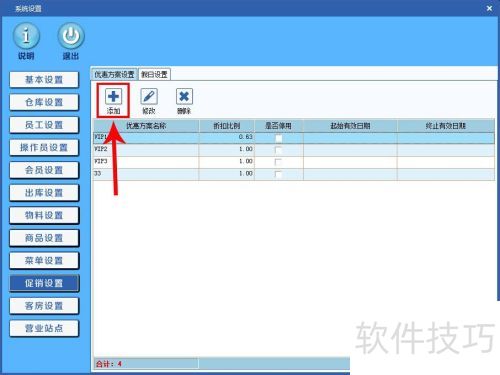This screenshot has height=375, width=500.
Task: Select the 促销设置 button
Action: point(44,283)
